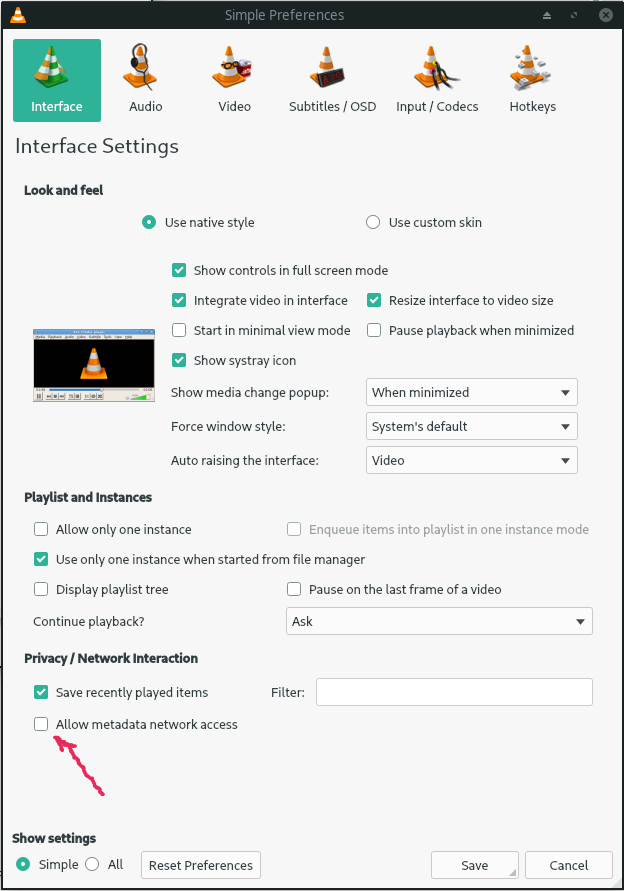624x891 pixels.
Task: Uncheck Show systray icon
Action: [x=180, y=360]
